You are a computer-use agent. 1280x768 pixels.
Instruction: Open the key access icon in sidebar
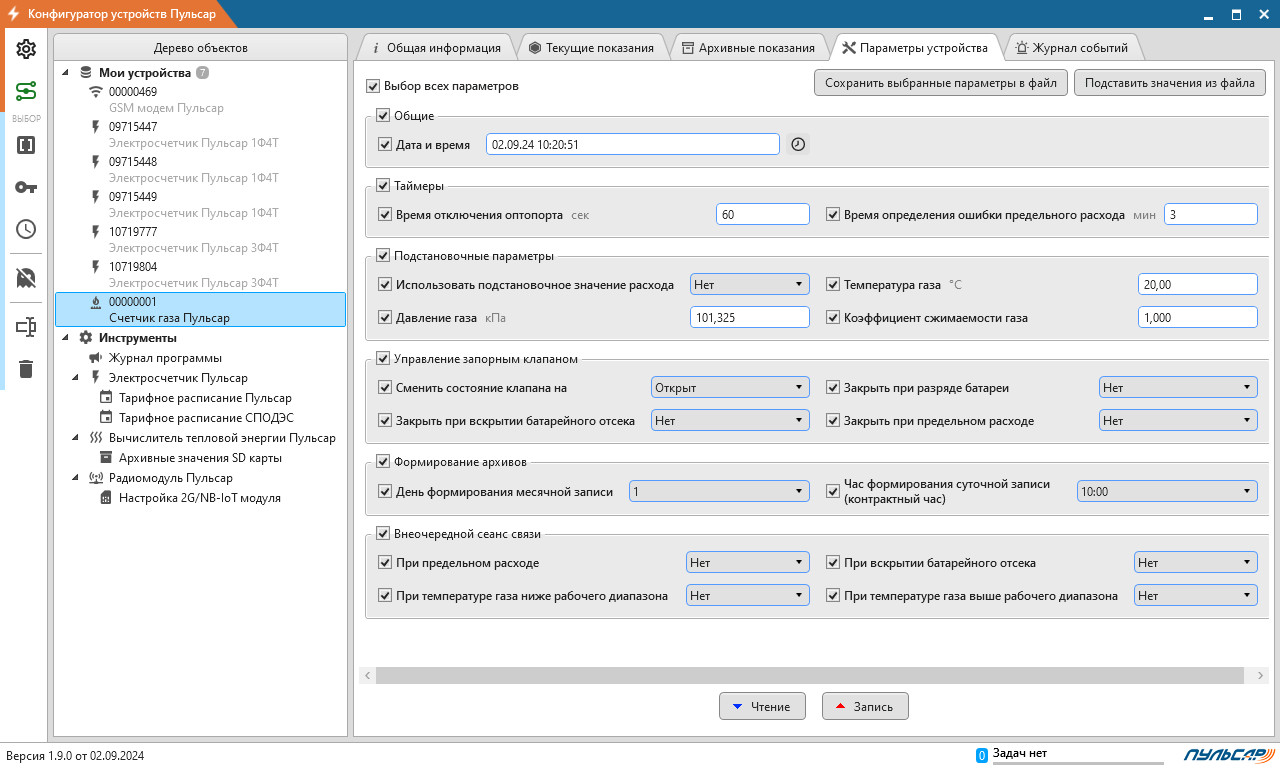coord(26,187)
